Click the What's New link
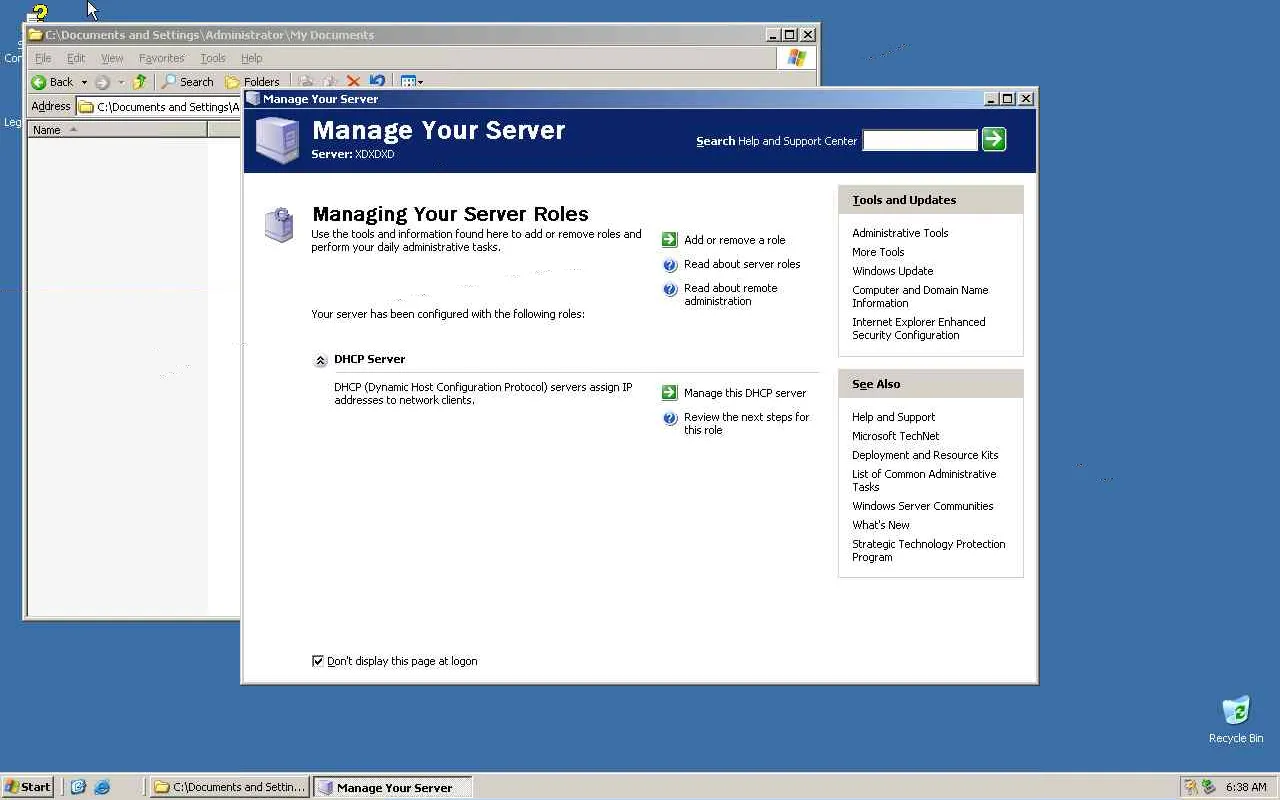Image resolution: width=1280 pixels, height=800 pixels. pos(881,525)
